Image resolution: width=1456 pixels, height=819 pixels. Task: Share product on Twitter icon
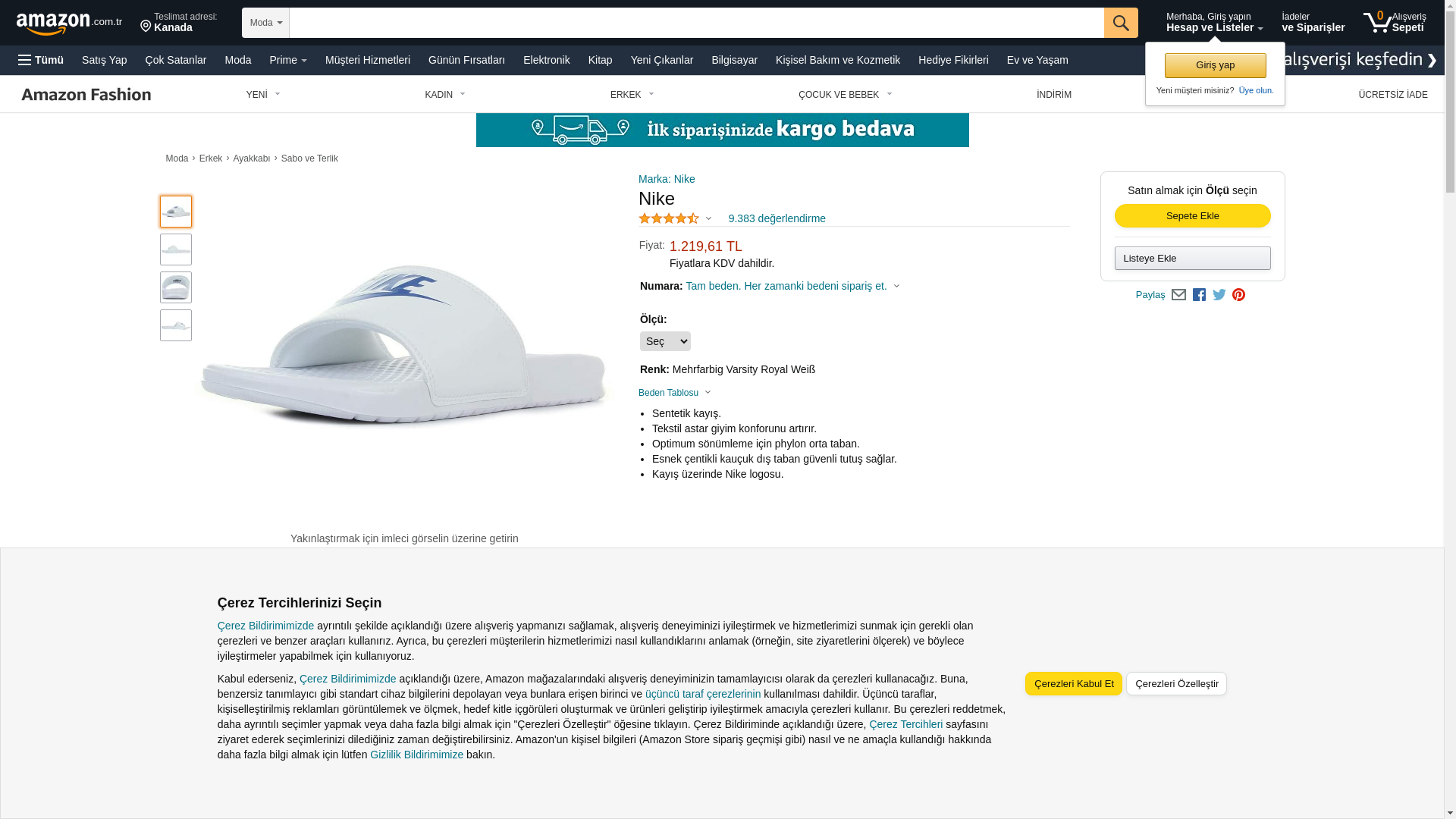point(1219,294)
